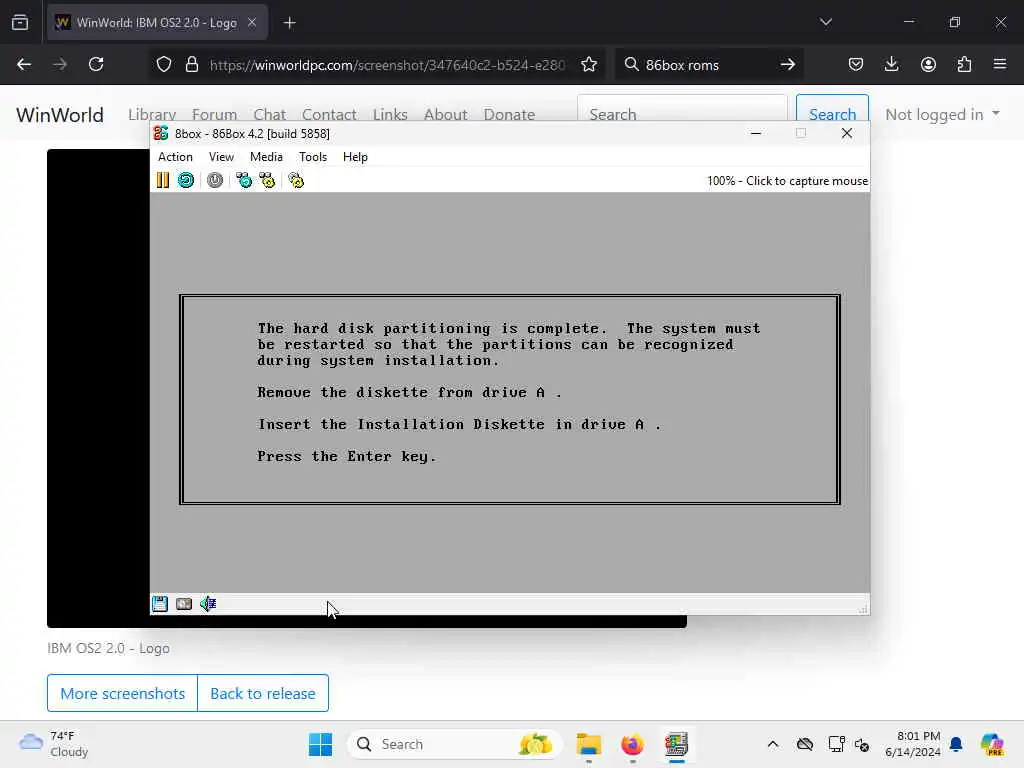Image resolution: width=1024 pixels, height=768 pixels.
Task: Click the WinWorld search input field
Action: (x=682, y=108)
